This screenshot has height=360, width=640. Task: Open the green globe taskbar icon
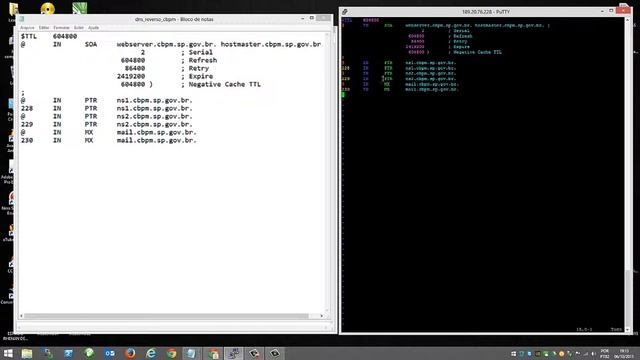point(89,353)
